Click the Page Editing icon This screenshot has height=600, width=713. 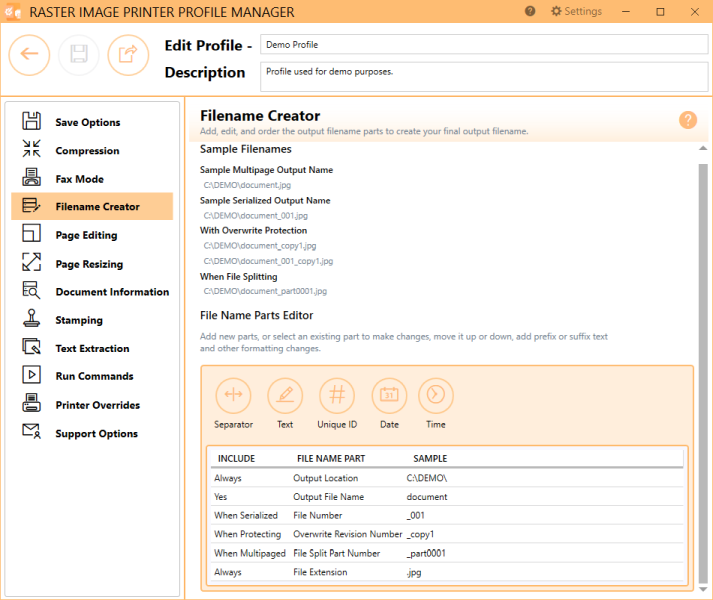[31, 234]
